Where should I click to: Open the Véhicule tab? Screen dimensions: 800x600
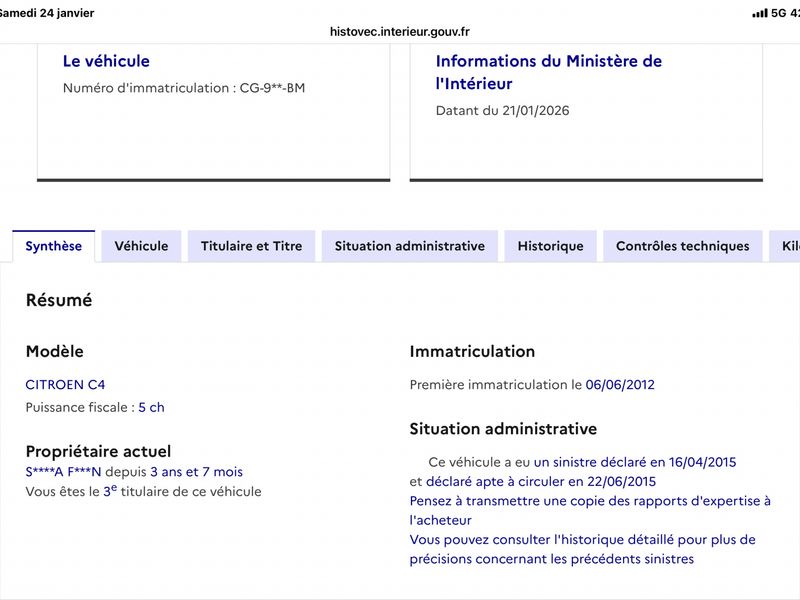(141, 246)
